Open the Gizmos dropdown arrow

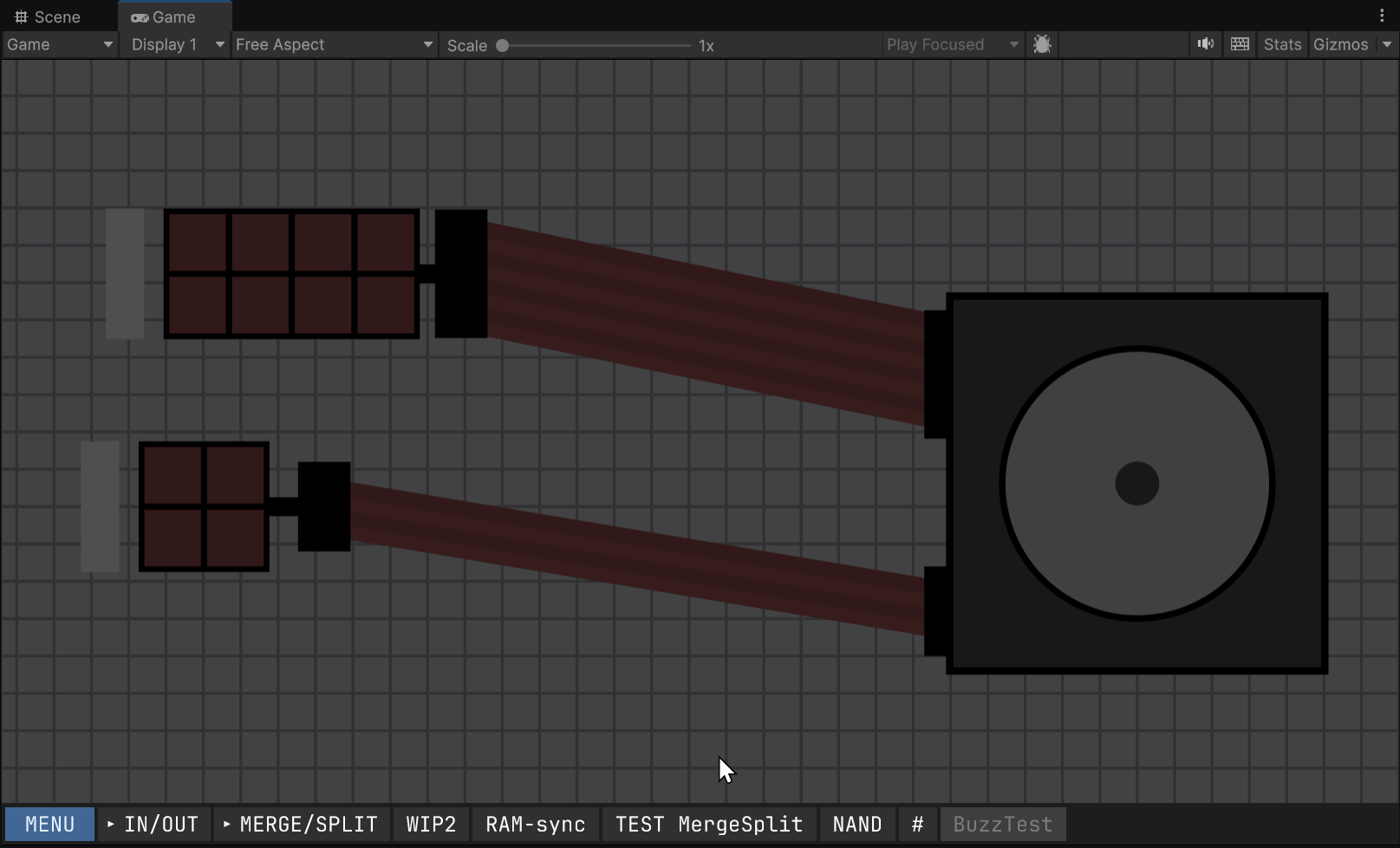click(1386, 44)
